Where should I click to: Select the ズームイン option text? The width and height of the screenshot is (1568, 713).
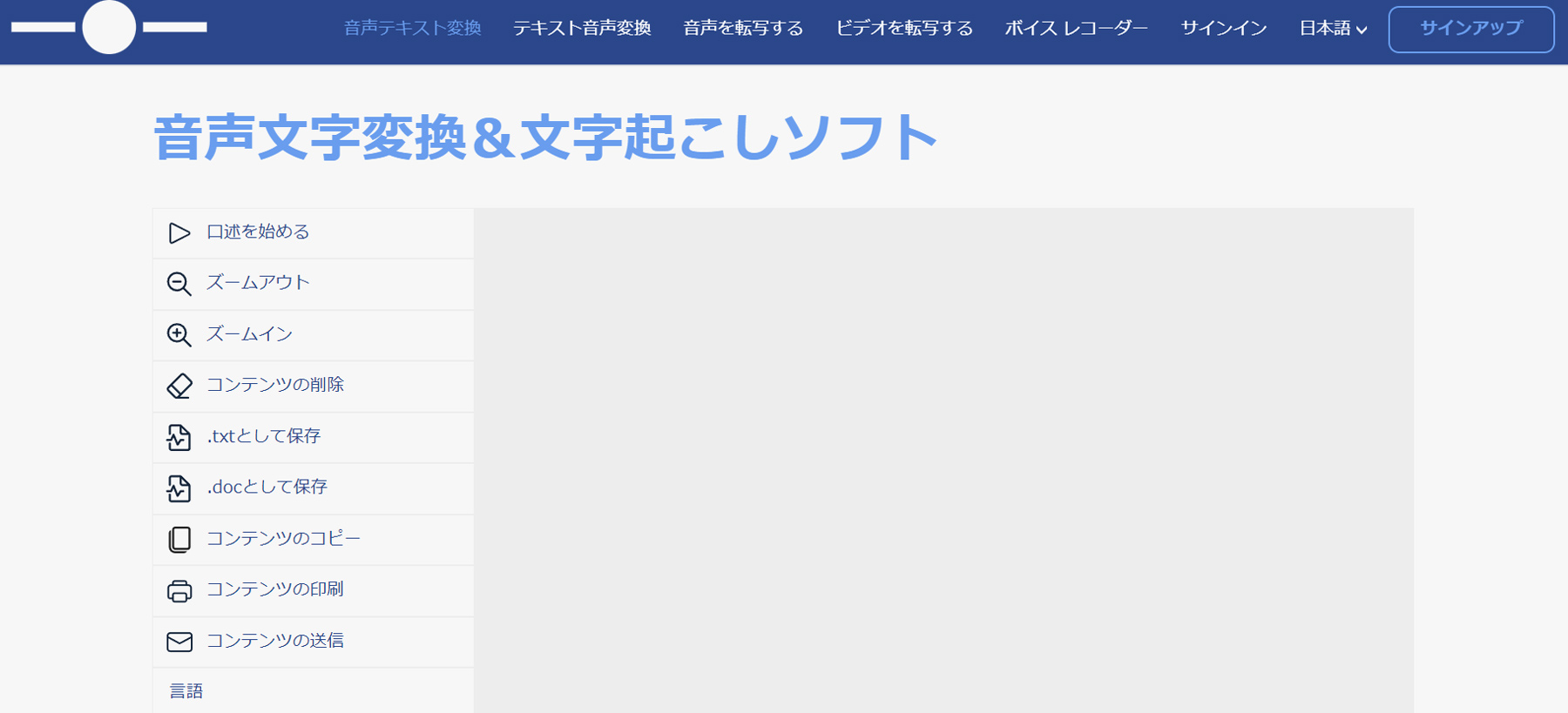pyautogui.click(x=249, y=333)
